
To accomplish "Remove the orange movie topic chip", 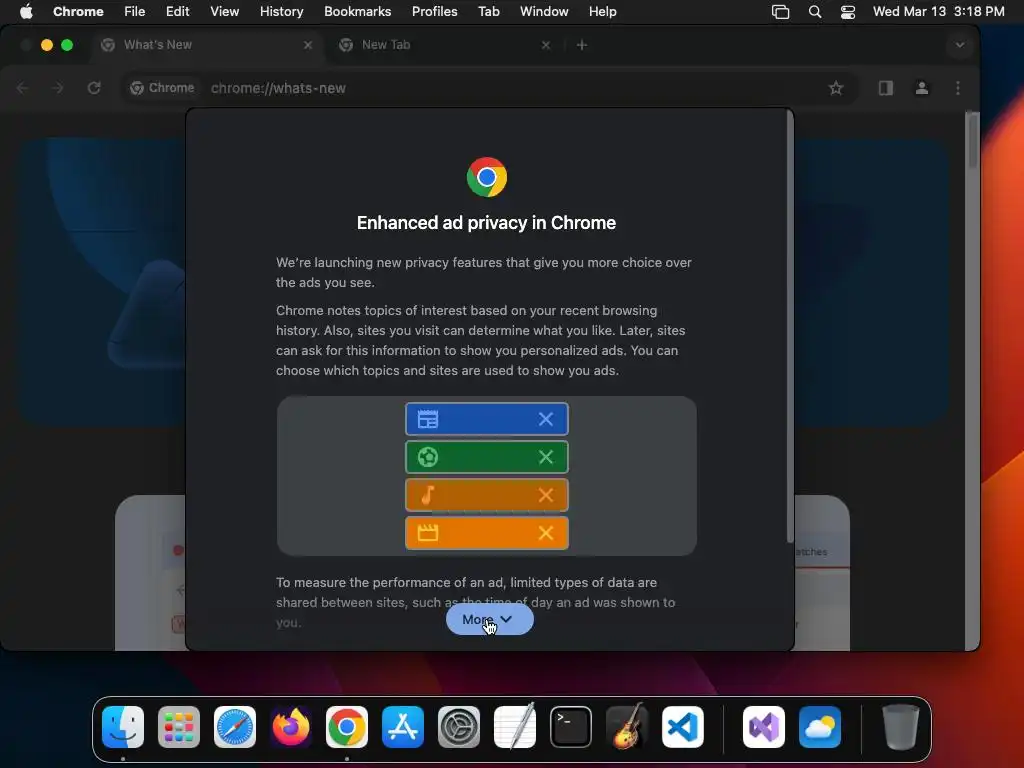I will coord(546,533).
